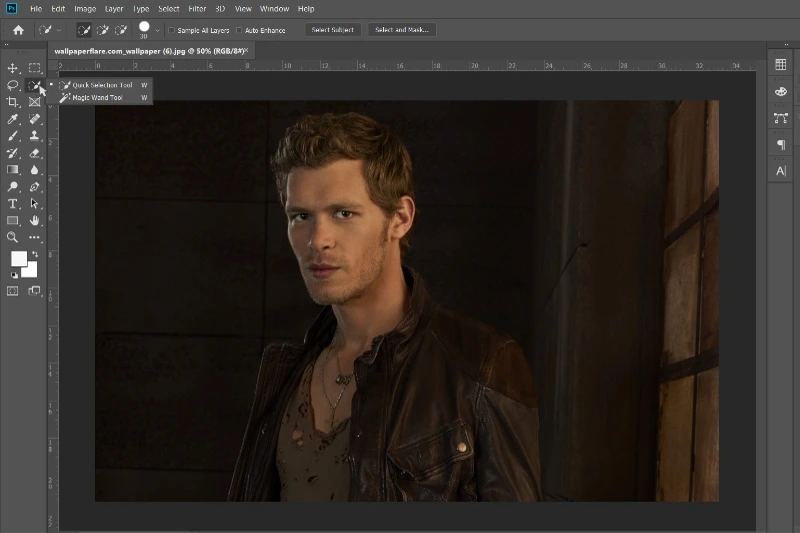Screen dimensions: 800x533
Task: Enable Auto Enhance checkbox
Action: click(x=239, y=30)
